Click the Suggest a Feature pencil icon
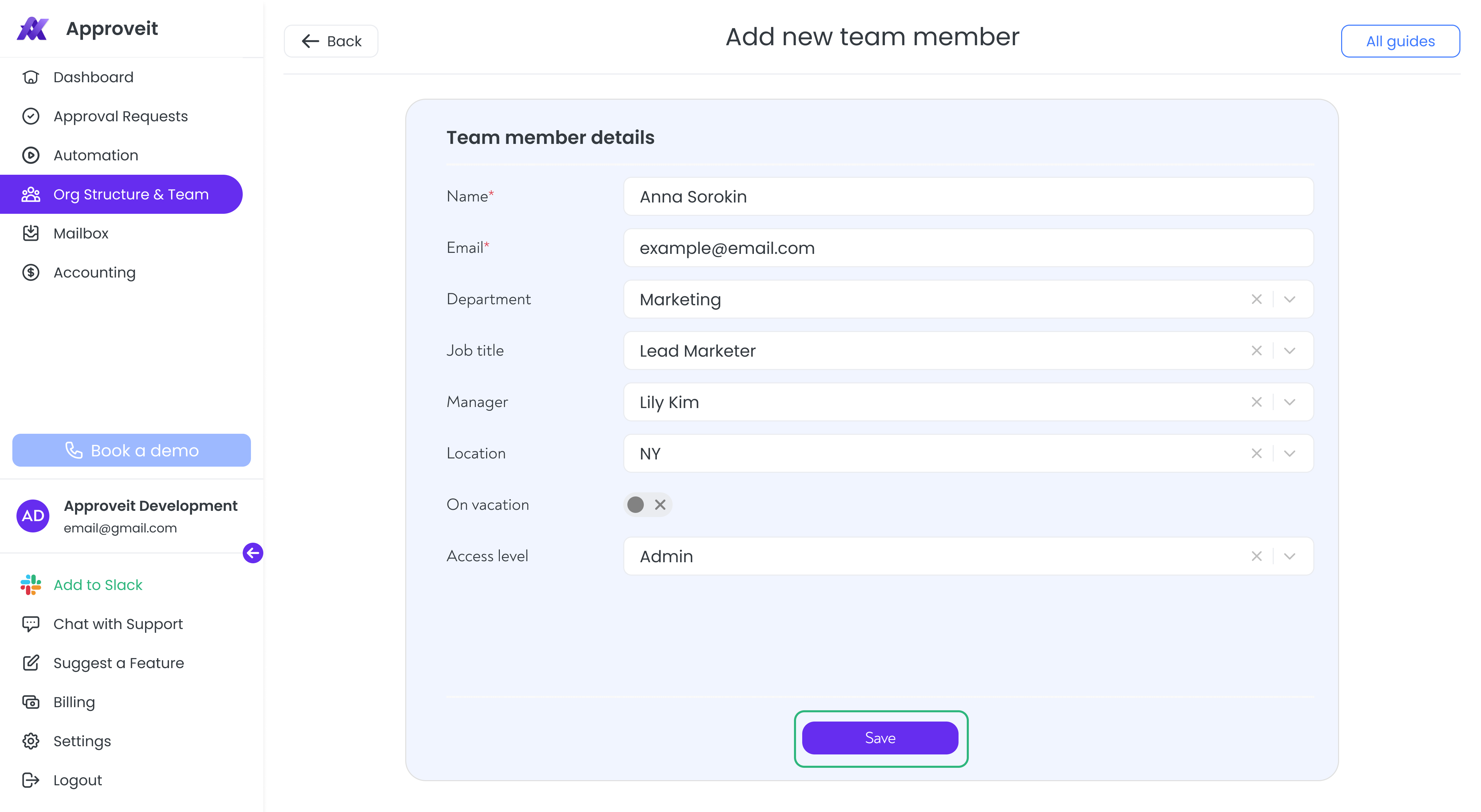Screen dimensions: 1481x812 pos(31,663)
